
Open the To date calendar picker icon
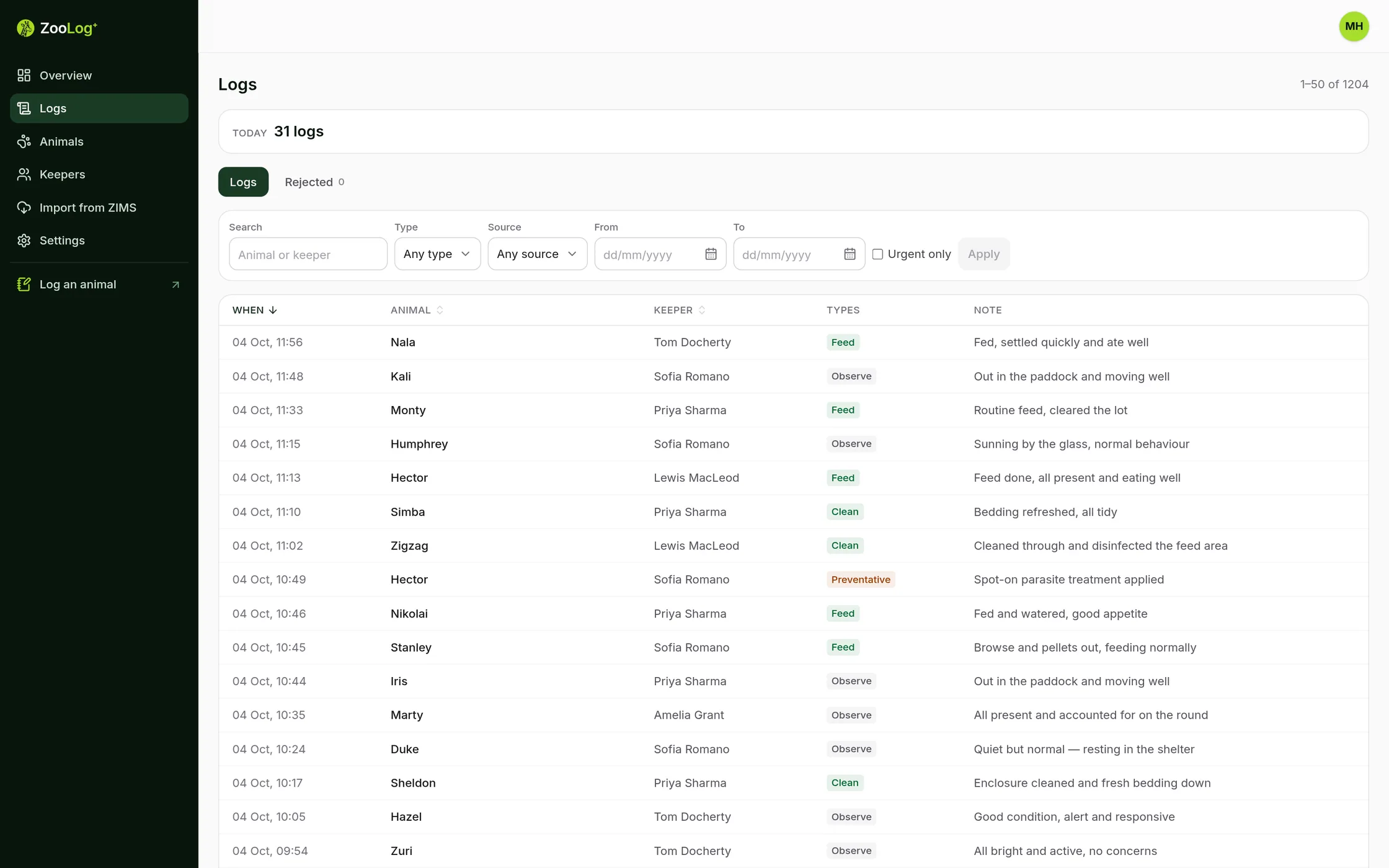pyautogui.click(x=850, y=254)
